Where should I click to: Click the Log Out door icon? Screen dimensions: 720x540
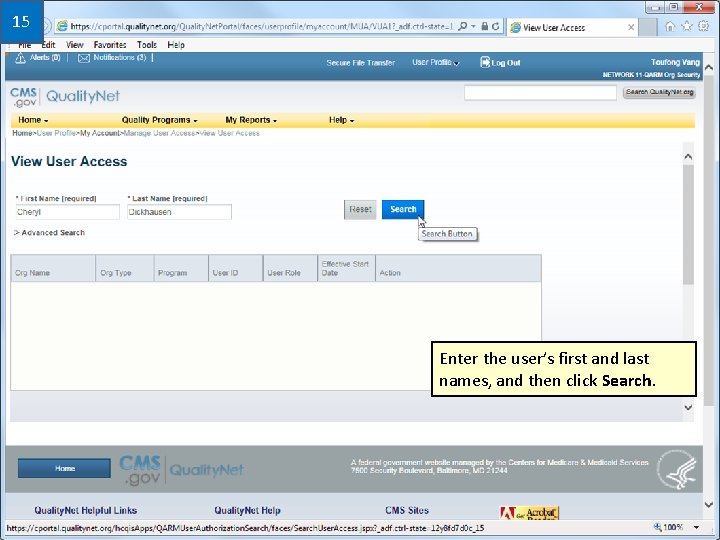pos(485,62)
